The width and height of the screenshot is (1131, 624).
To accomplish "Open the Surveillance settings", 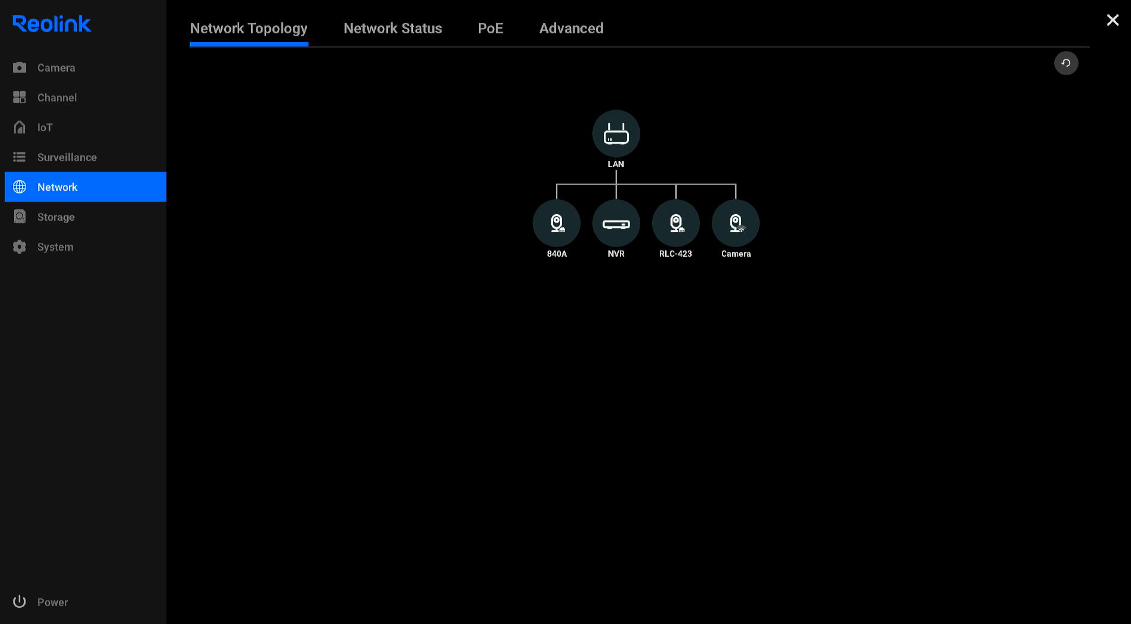I will click(85, 157).
